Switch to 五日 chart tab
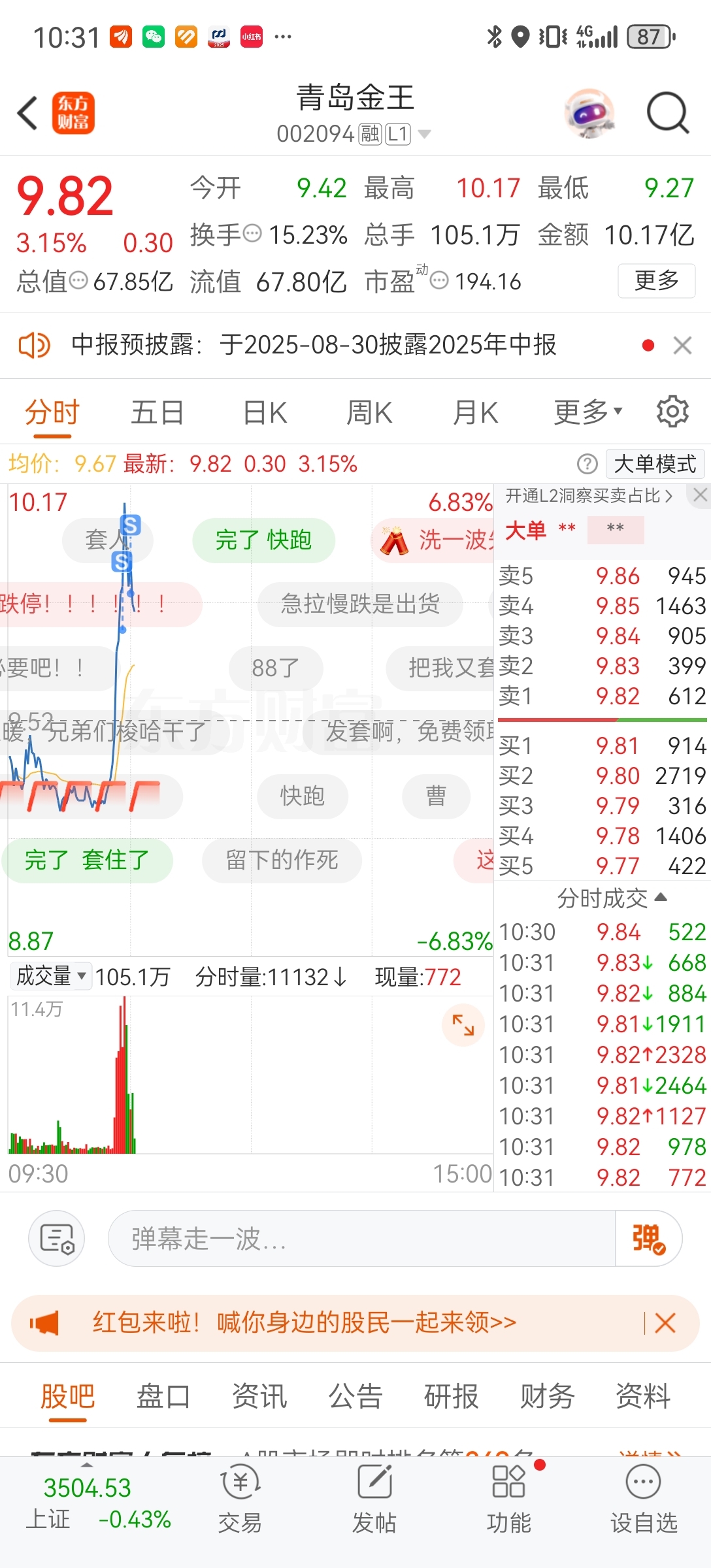The width and height of the screenshot is (711, 1568). [157, 413]
